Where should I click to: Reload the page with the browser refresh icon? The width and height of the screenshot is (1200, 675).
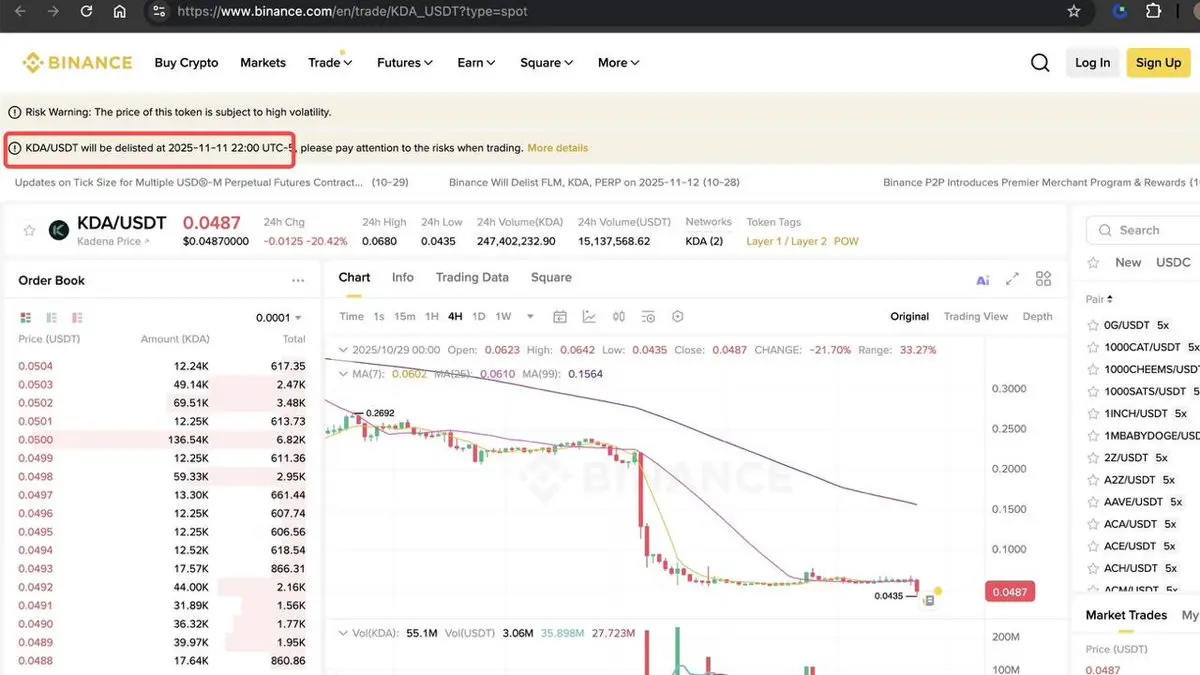[x=86, y=12]
